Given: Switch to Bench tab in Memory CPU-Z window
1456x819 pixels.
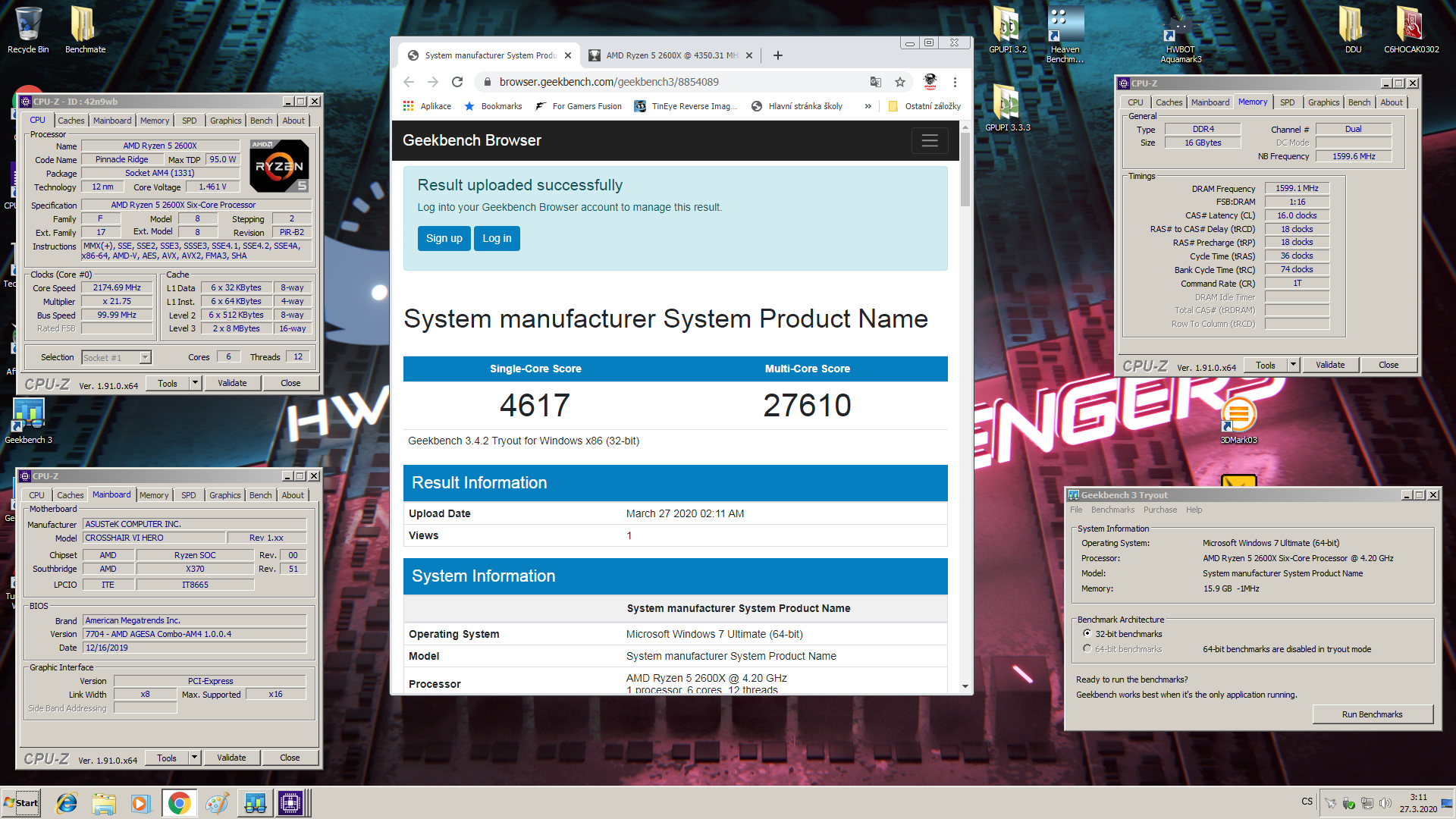Looking at the screenshot, I should coord(1360,102).
